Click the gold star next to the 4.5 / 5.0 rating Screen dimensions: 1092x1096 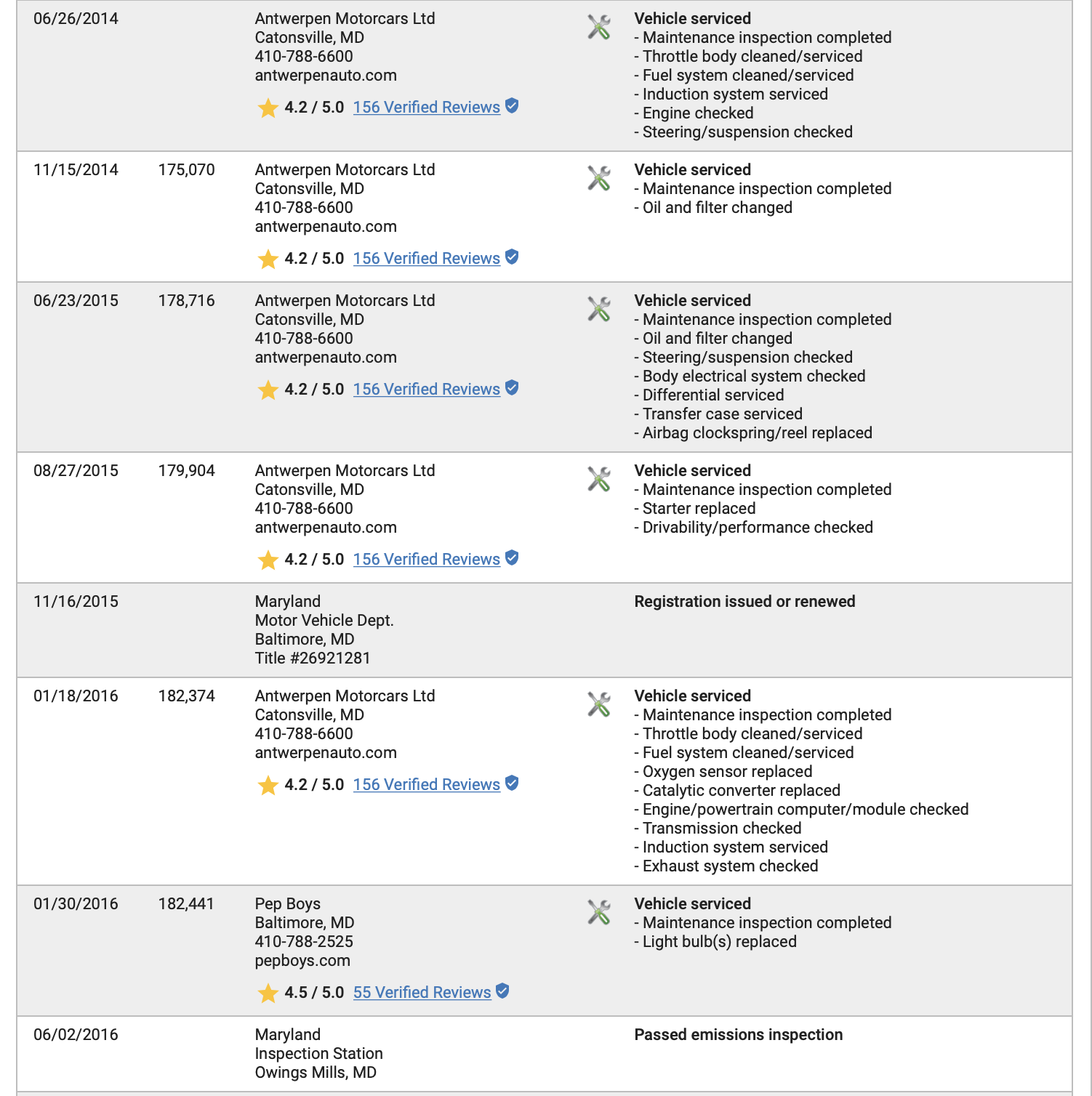(x=268, y=993)
